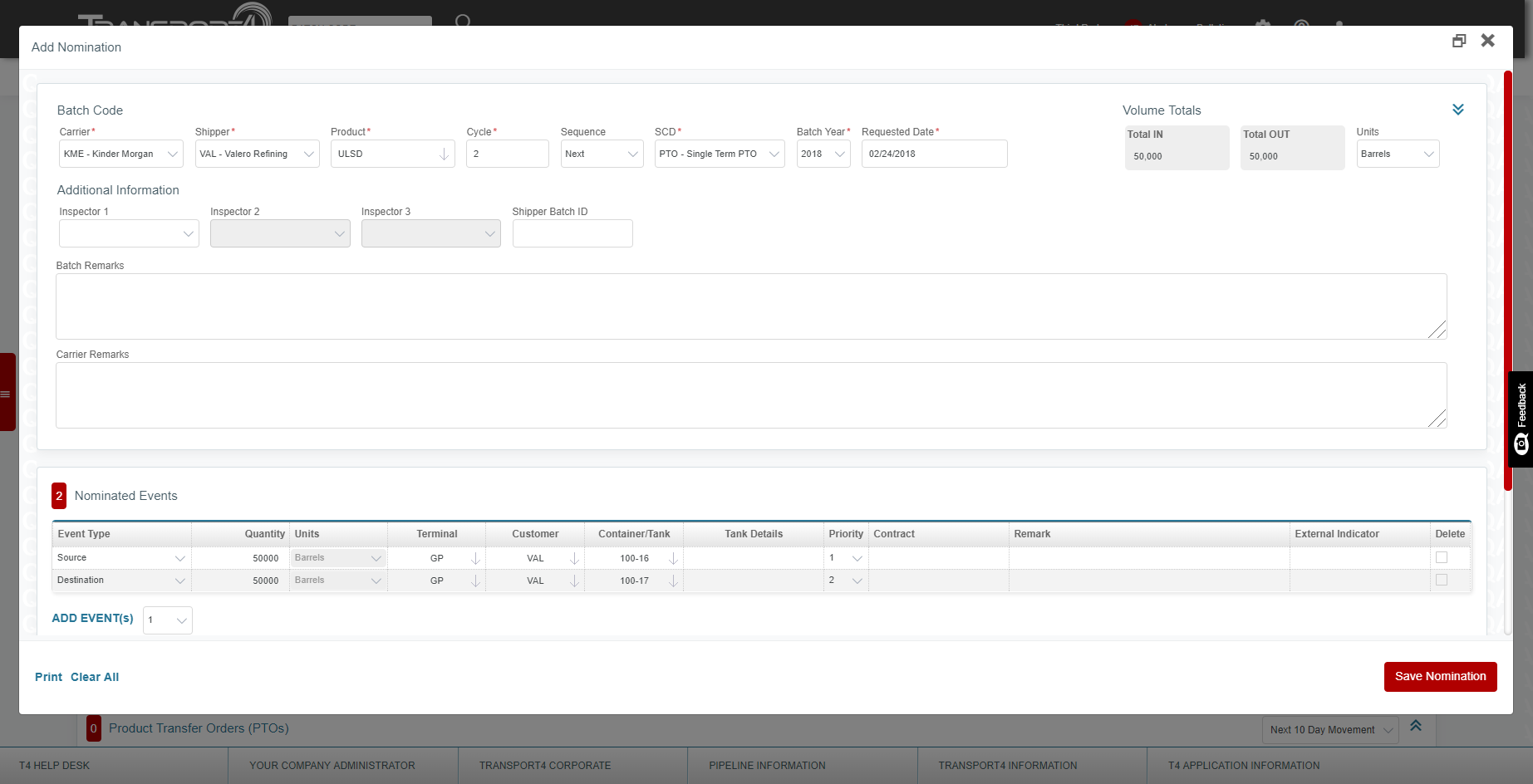The height and width of the screenshot is (784, 1533).
Task: Expand the red left side menu handle
Action: coord(7,392)
